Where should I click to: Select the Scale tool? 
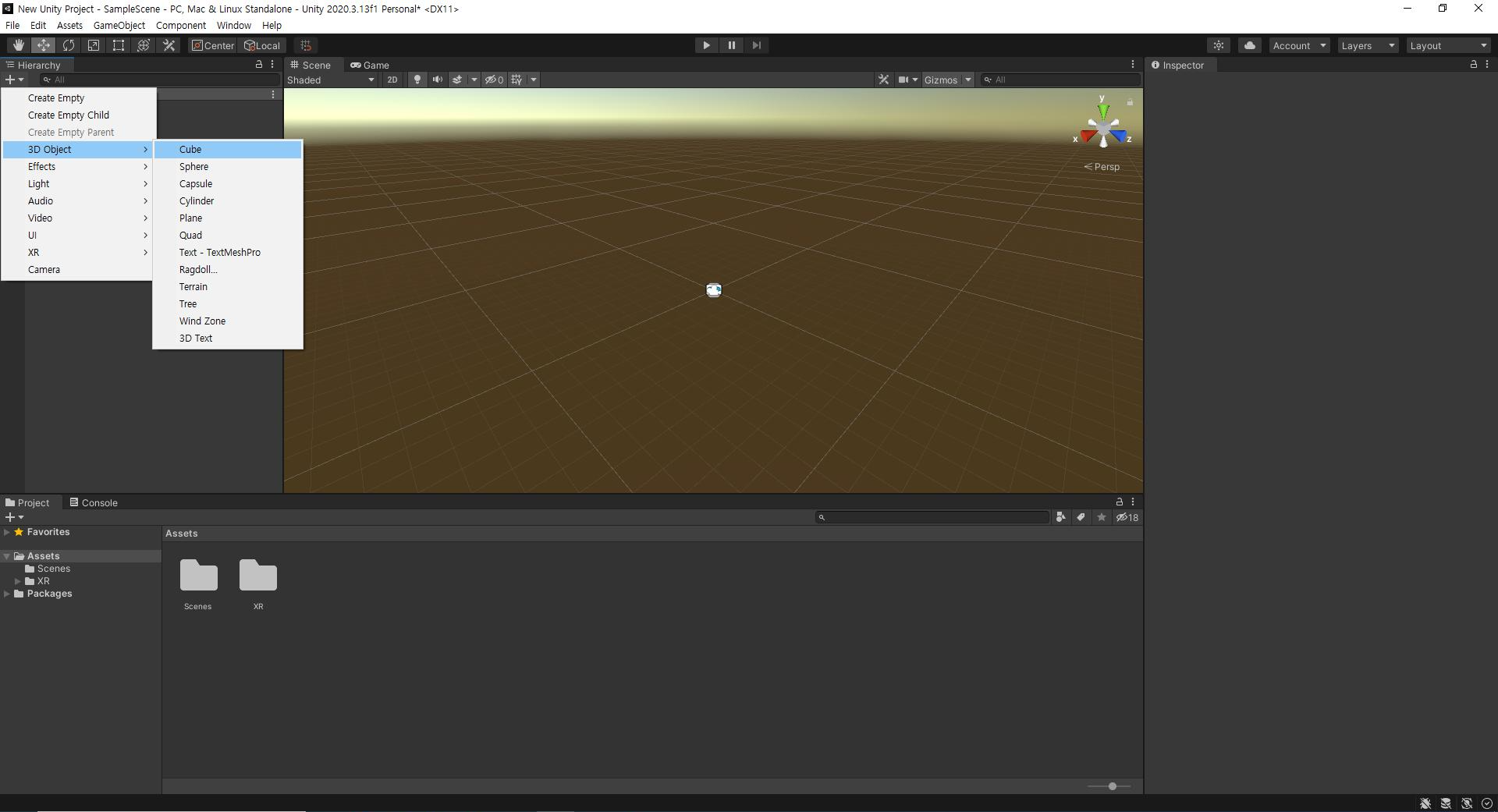click(x=93, y=45)
